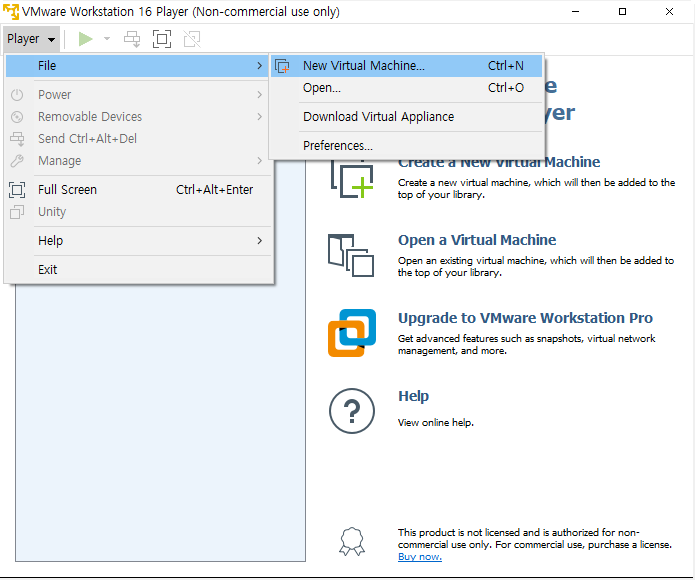This screenshot has width=700, height=581.
Task: Click the Power icon in the menu
Action: click(17, 95)
